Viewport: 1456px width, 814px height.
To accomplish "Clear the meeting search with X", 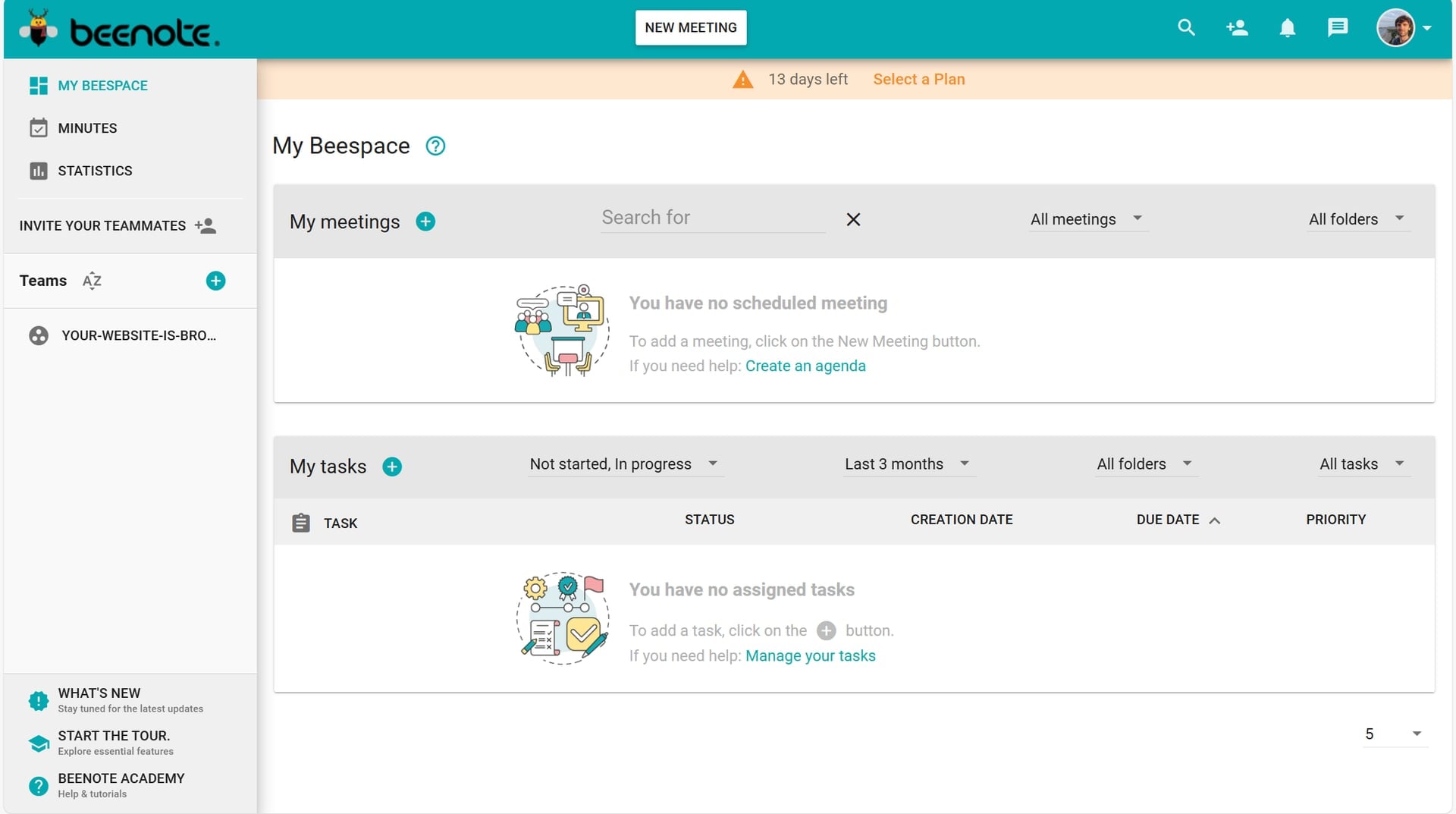I will coord(853,219).
